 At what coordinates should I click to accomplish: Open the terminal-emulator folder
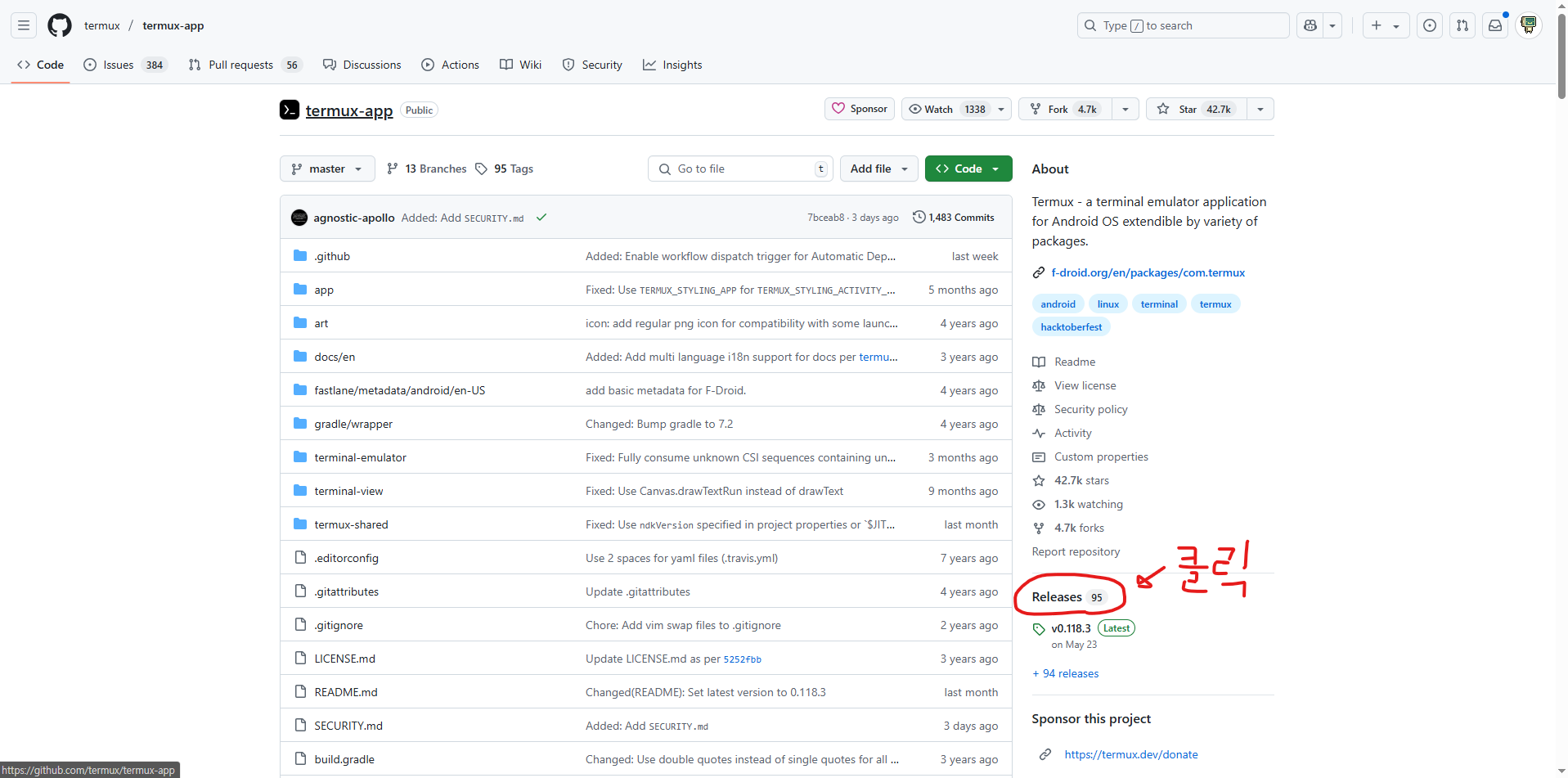pos(361,457)
